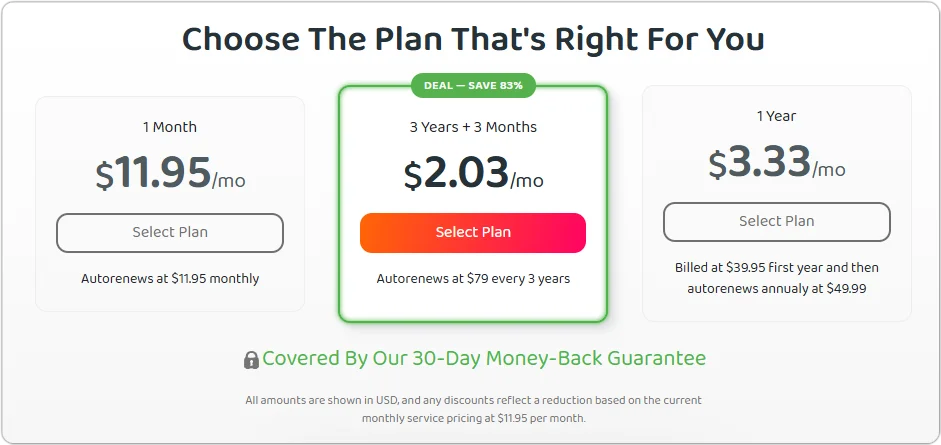
Task: Click the DEAL — SAVE 83% badge
Action: (473, 85)
